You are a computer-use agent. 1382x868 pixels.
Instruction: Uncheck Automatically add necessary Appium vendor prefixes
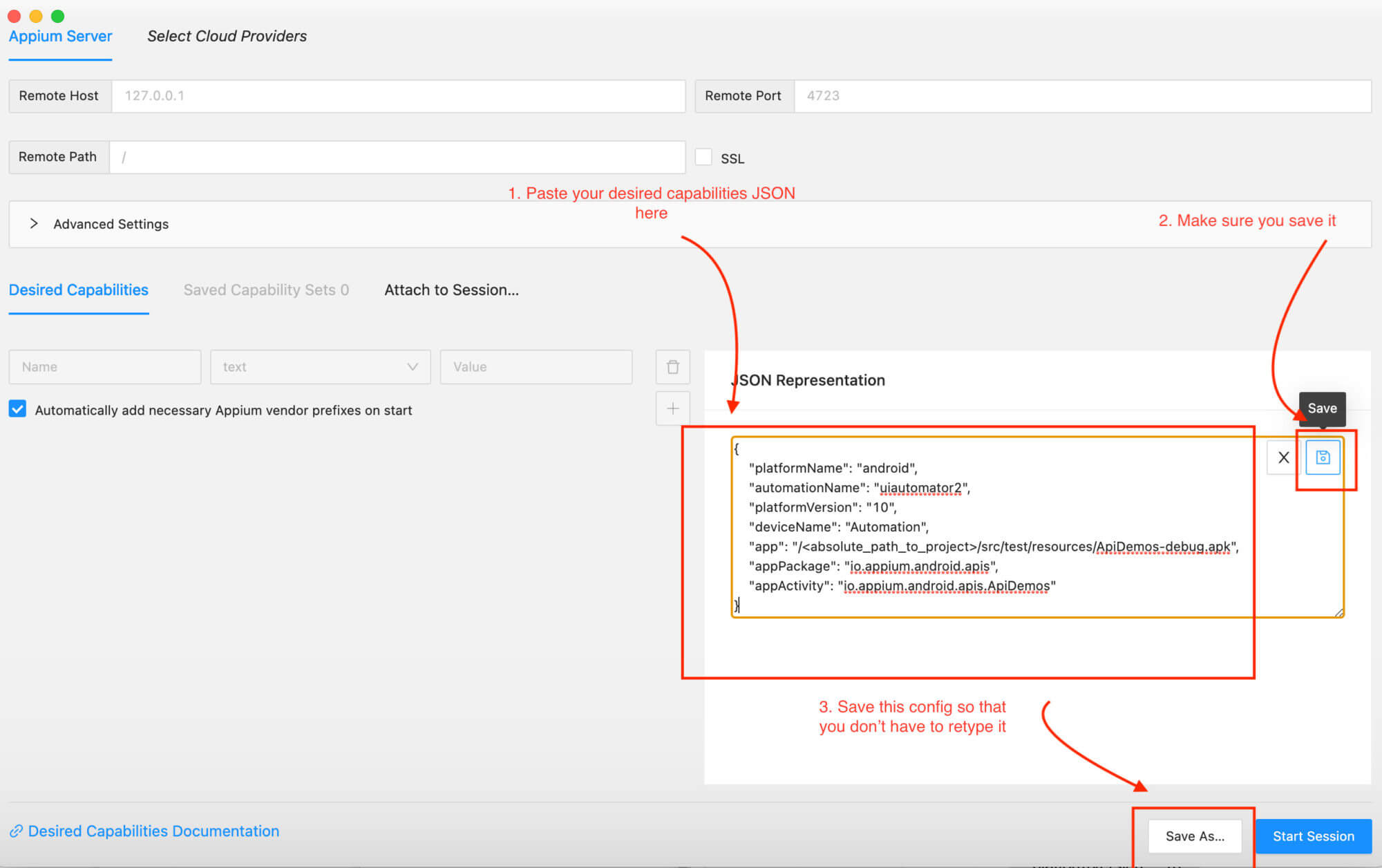[17, 410]
